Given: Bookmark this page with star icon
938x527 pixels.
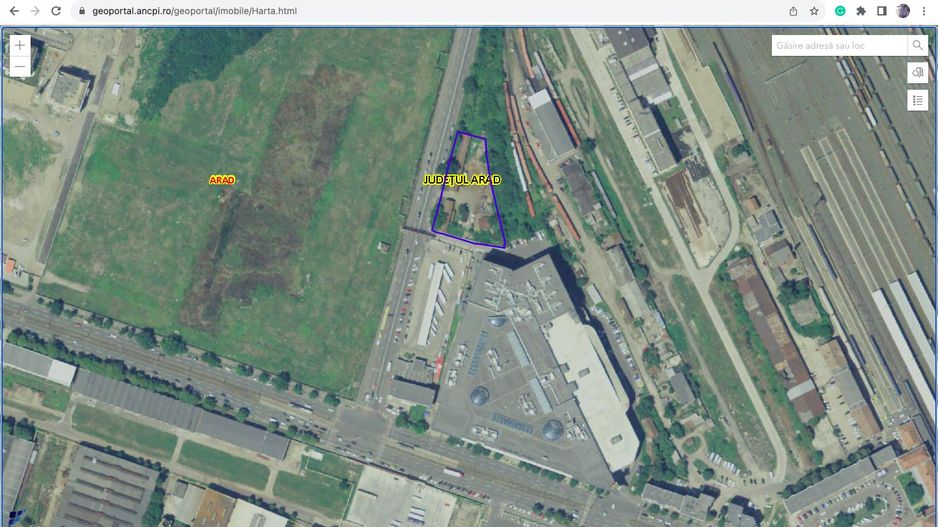Looking at the screenshot, I should coord(814,11).
